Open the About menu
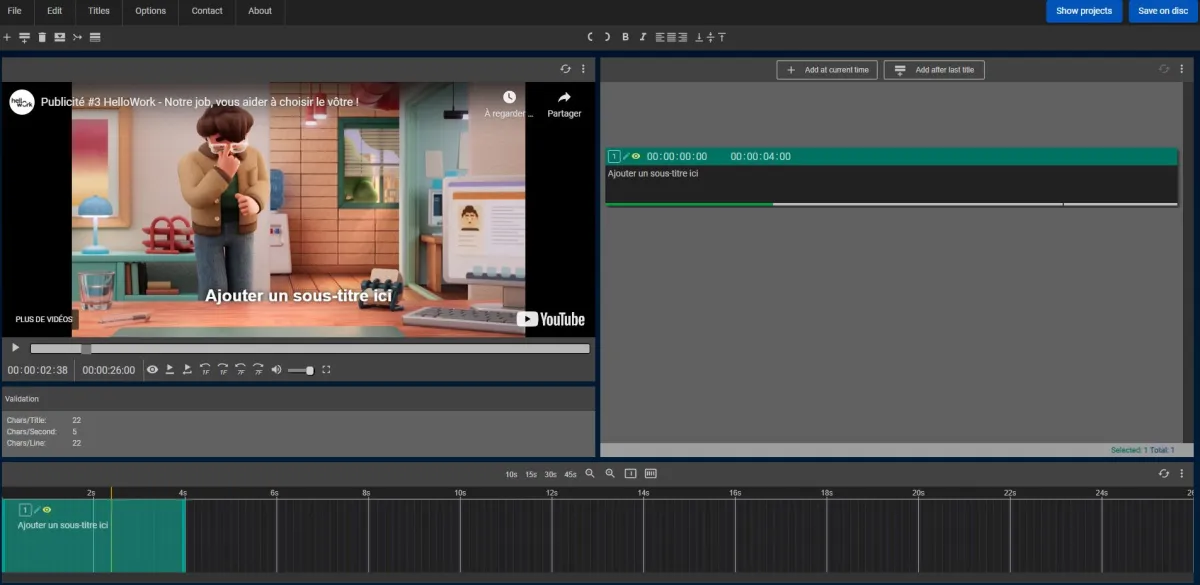1200x585 pixels. coord(260,11)
